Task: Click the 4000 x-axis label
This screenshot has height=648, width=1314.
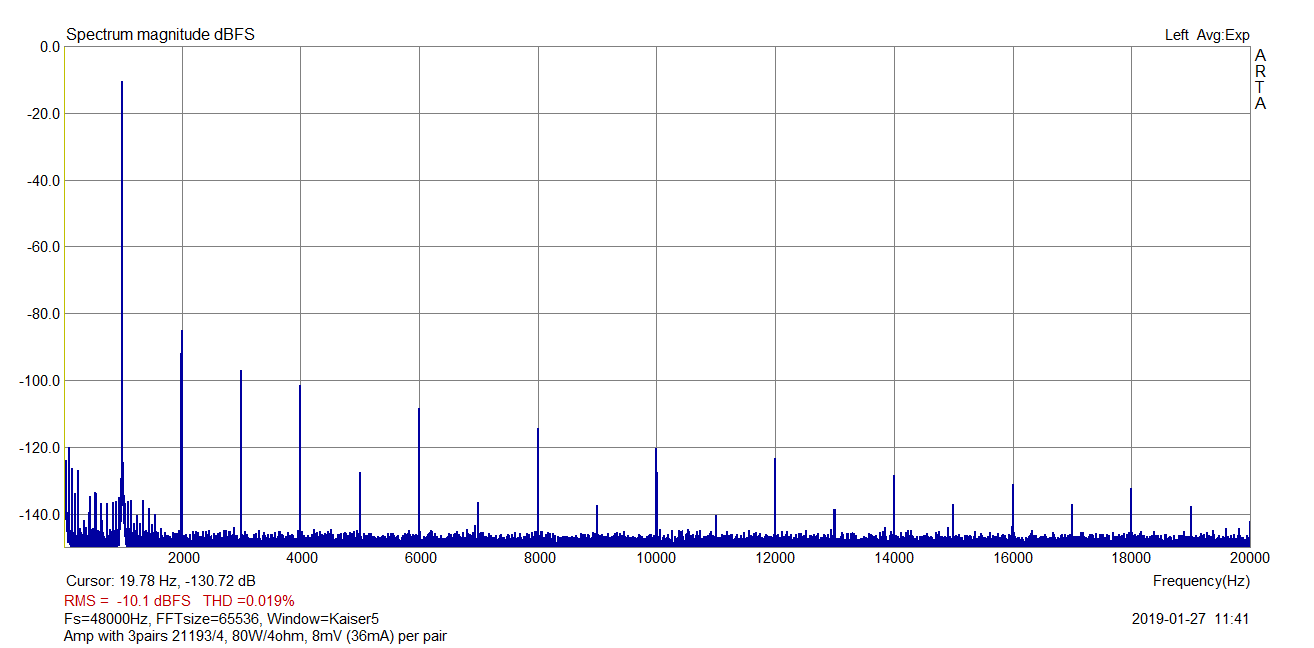Action: (301, 558)
